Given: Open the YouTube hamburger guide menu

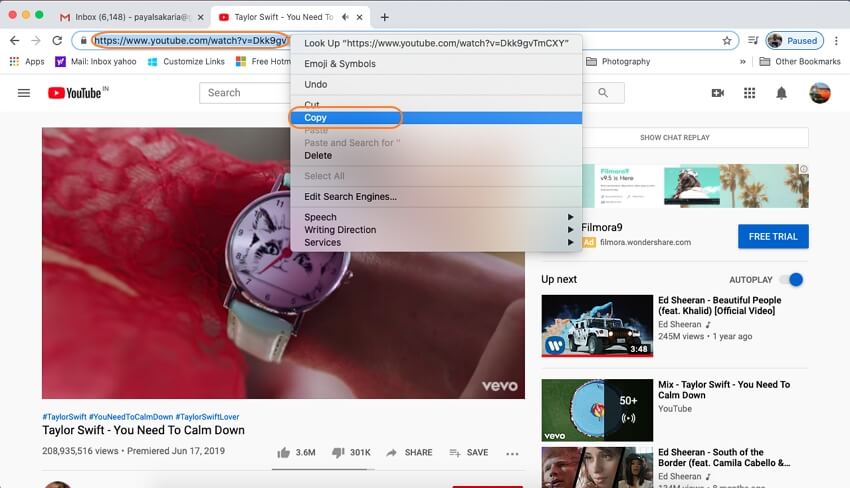Looking at the screenshot, I should pyautogui.click(x=24, y=93).
